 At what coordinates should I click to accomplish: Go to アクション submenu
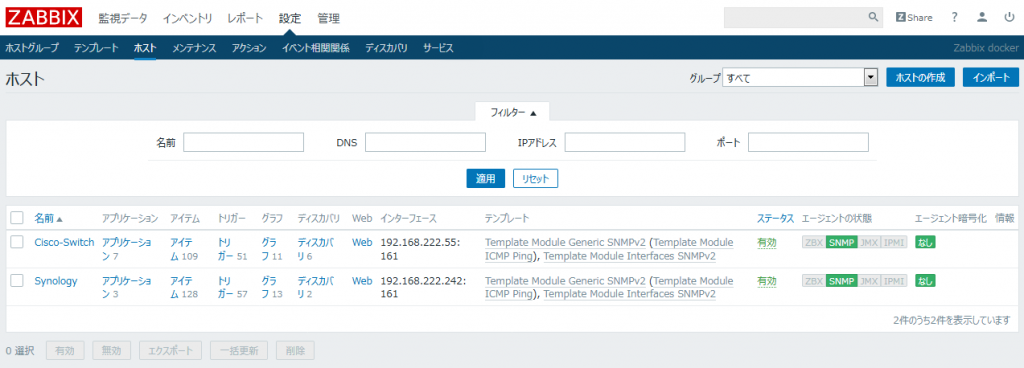tap(249, 48)
